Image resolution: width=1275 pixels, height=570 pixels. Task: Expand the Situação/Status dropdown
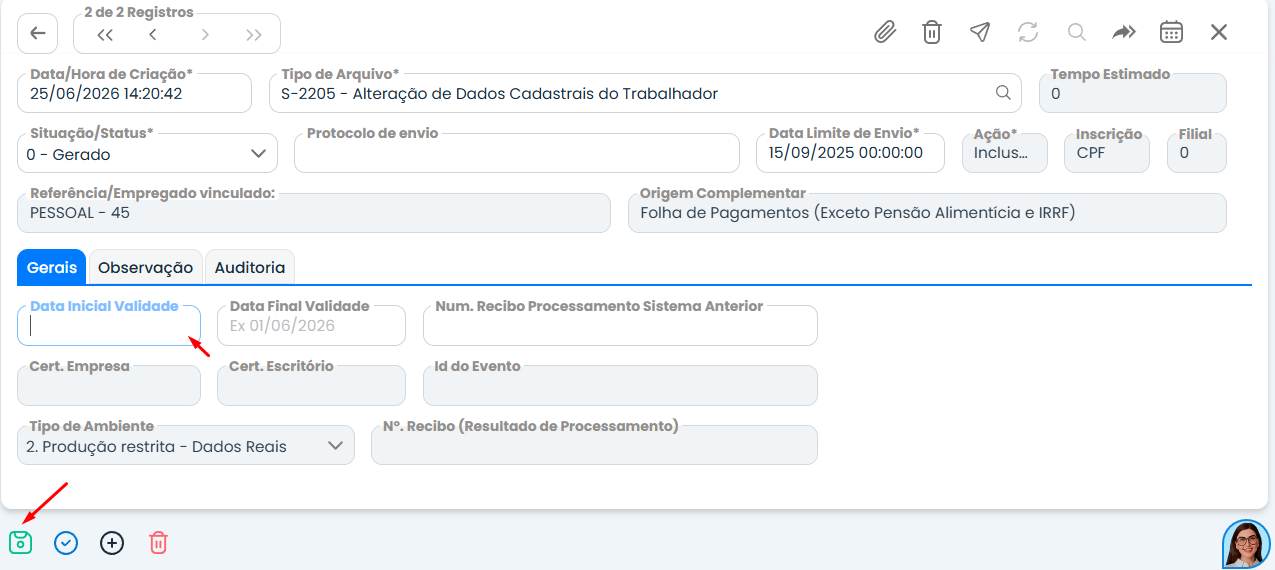click(258, 154)
